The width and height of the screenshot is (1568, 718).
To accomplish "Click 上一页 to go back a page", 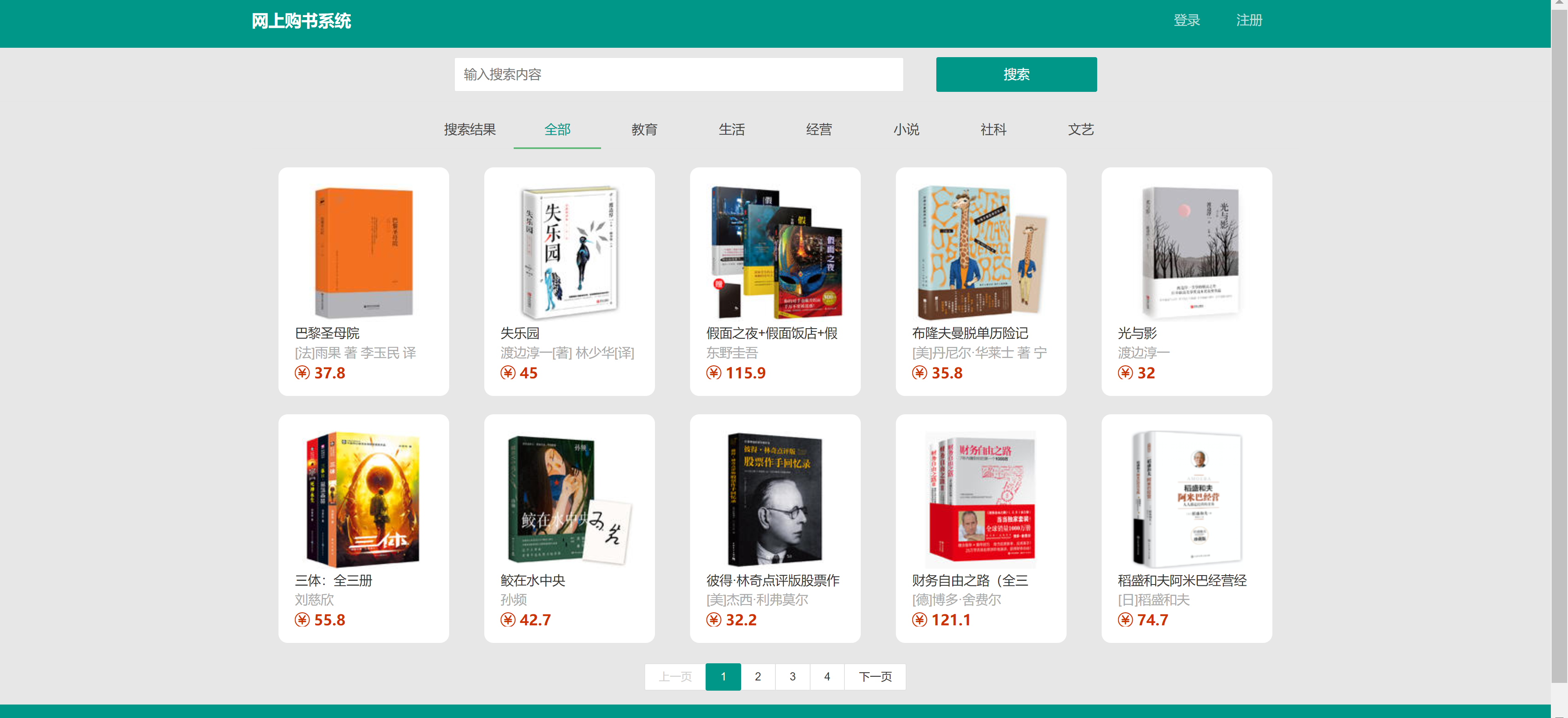I will (675, 677).
